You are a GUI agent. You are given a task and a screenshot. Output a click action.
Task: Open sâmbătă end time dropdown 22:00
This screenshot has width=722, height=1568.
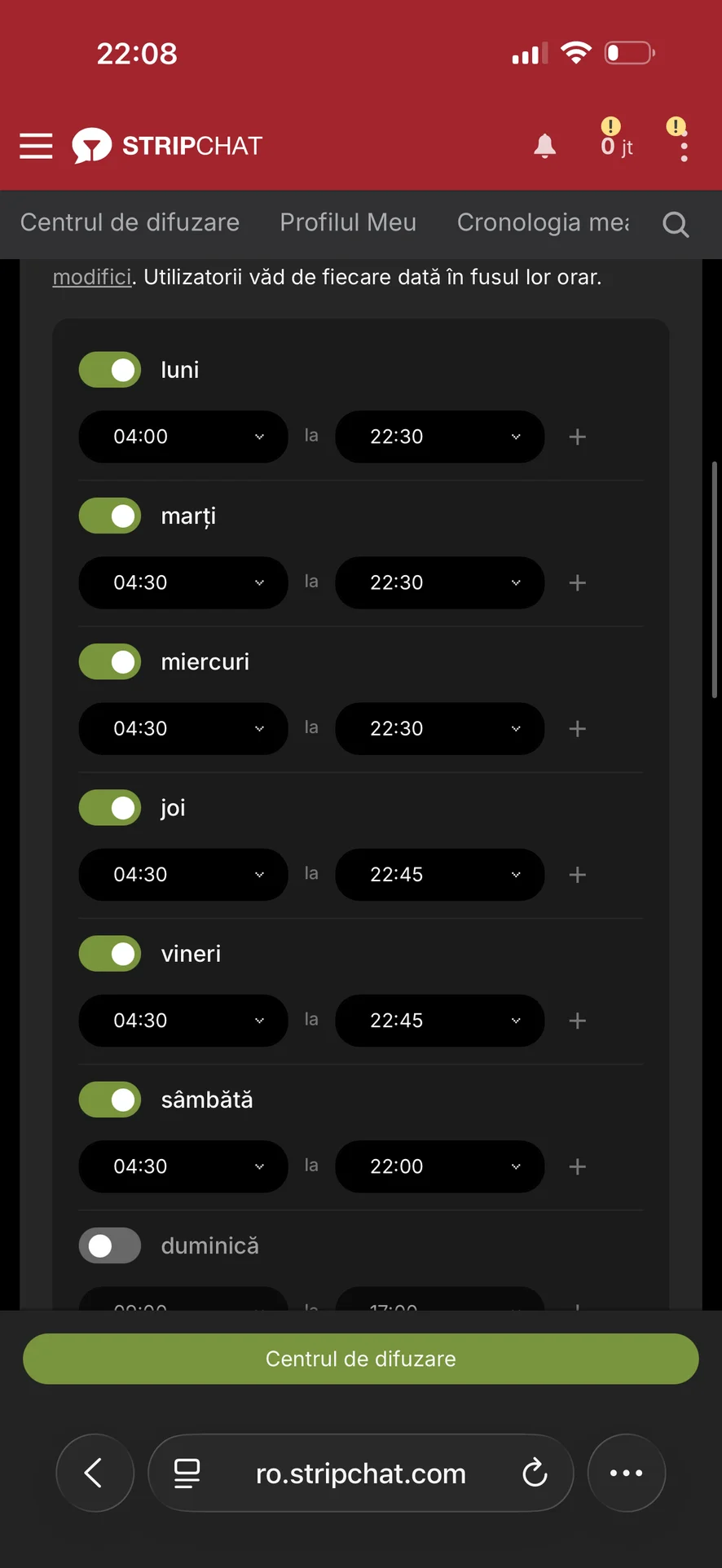(439, 1166)
